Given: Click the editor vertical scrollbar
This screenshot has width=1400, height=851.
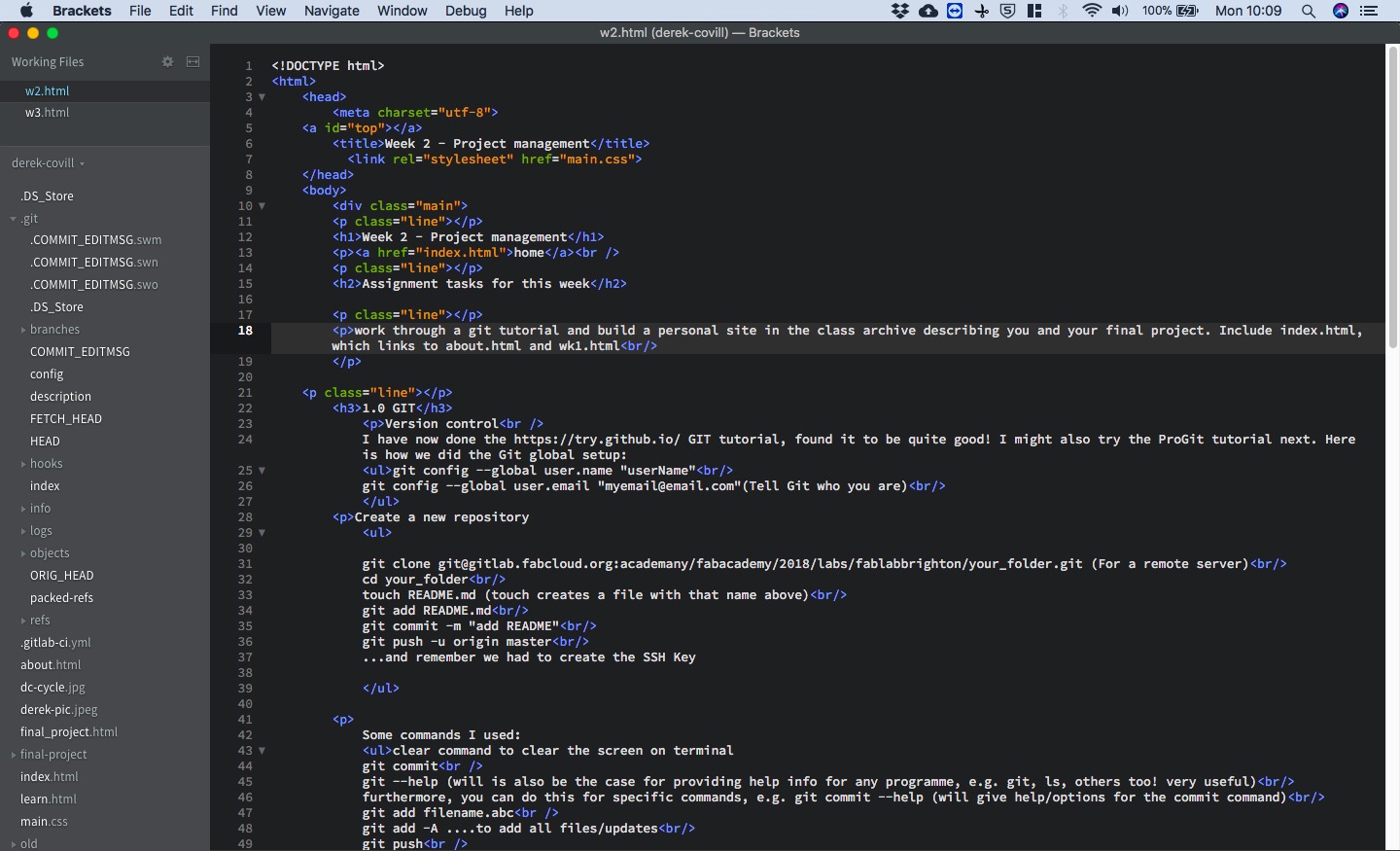Looking at the screenshot, I should [x=1392, y=195].
